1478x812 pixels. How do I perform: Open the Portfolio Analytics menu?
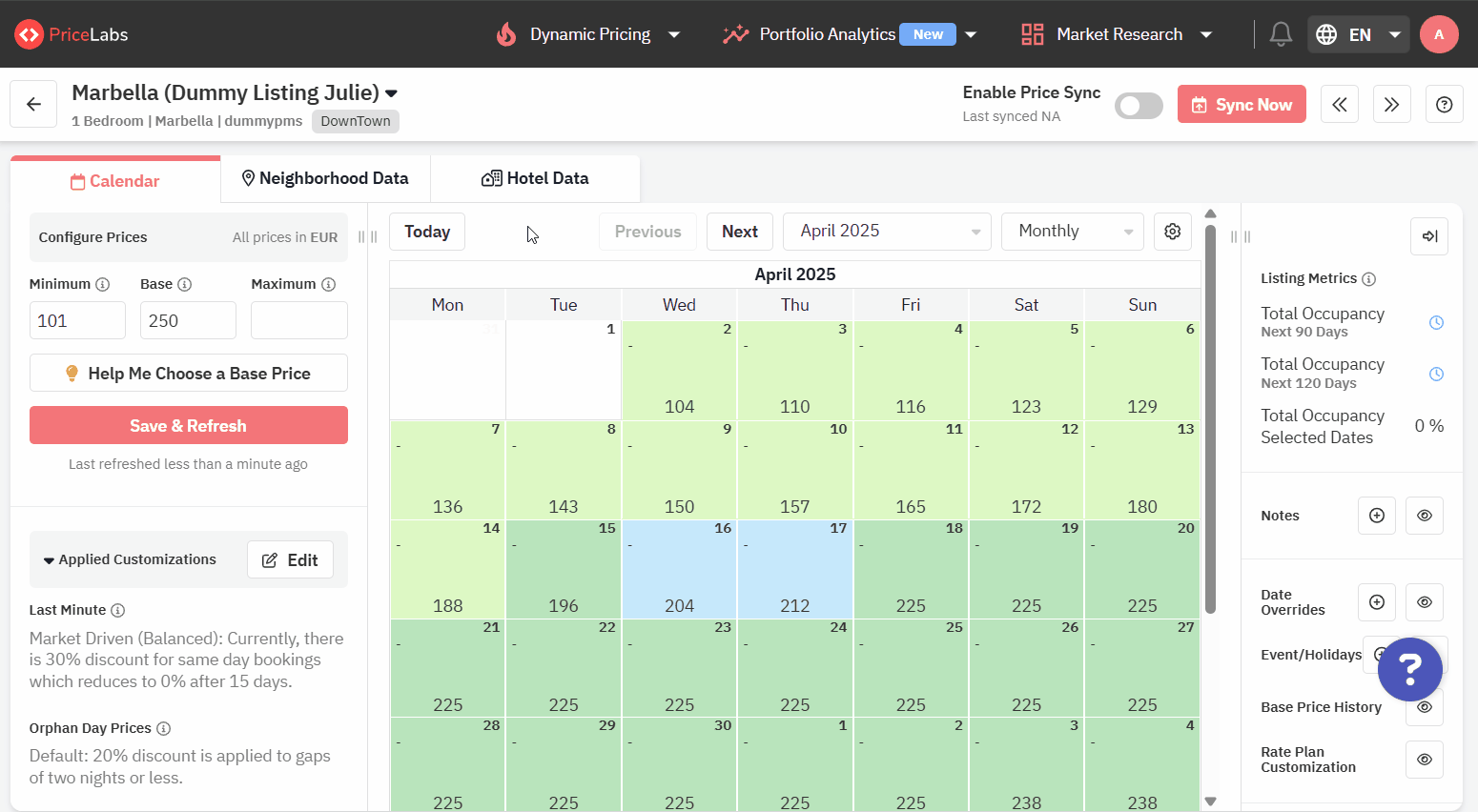pos(850,34)
